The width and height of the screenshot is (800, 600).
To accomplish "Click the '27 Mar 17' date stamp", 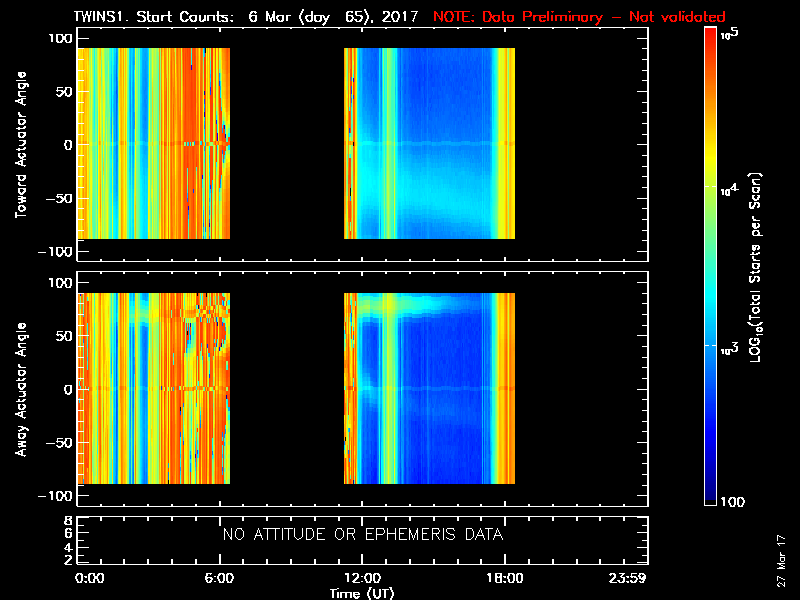I will pos(781,560).
